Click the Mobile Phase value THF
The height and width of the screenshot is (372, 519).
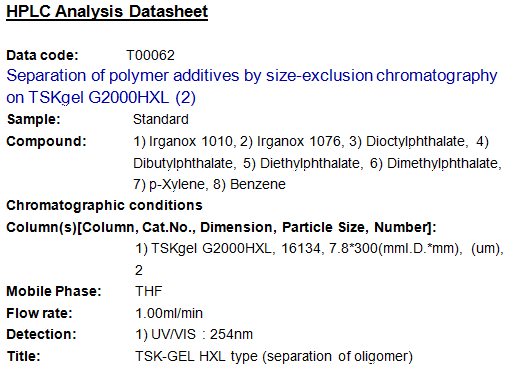point(149,291)
